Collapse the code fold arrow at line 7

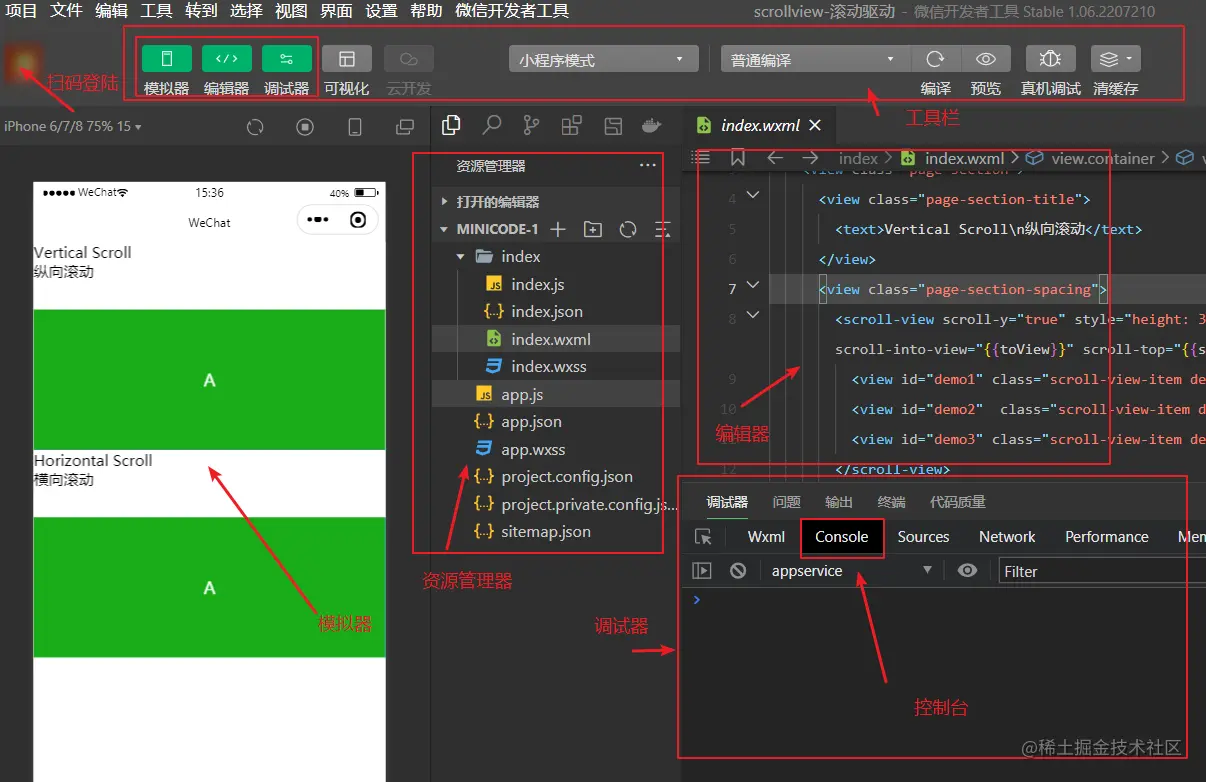tap(753, 286)
